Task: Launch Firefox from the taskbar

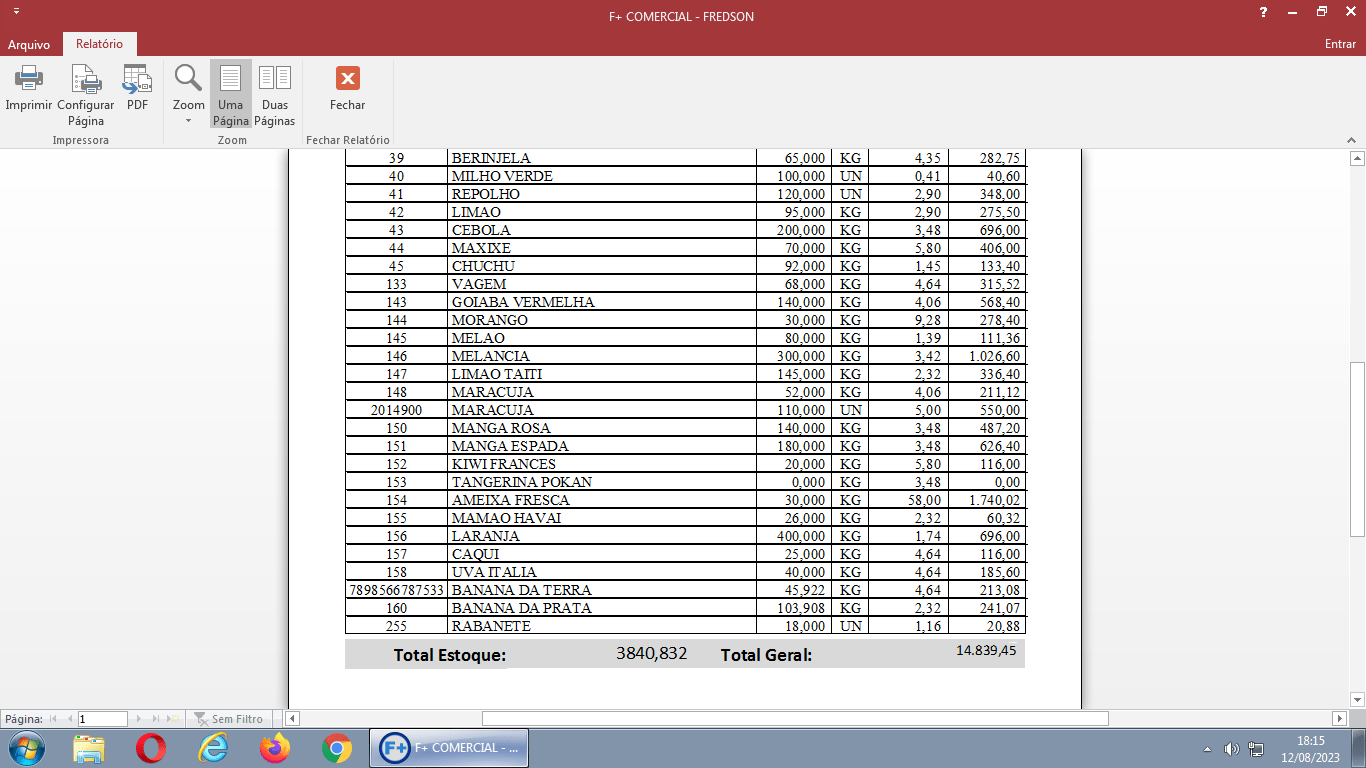Action: [274, 748]
